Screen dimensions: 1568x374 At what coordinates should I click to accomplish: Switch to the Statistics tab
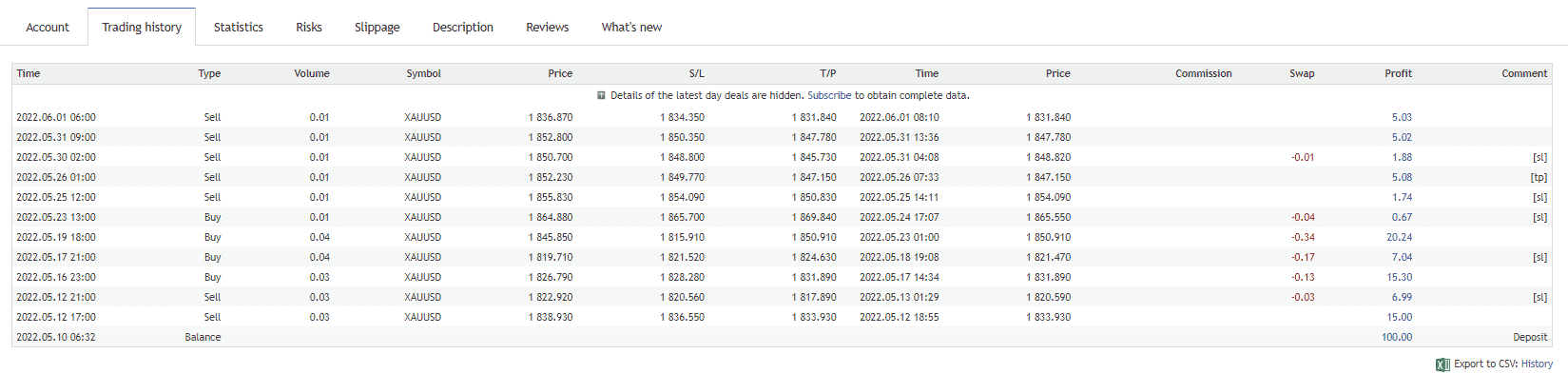(239, 28)
